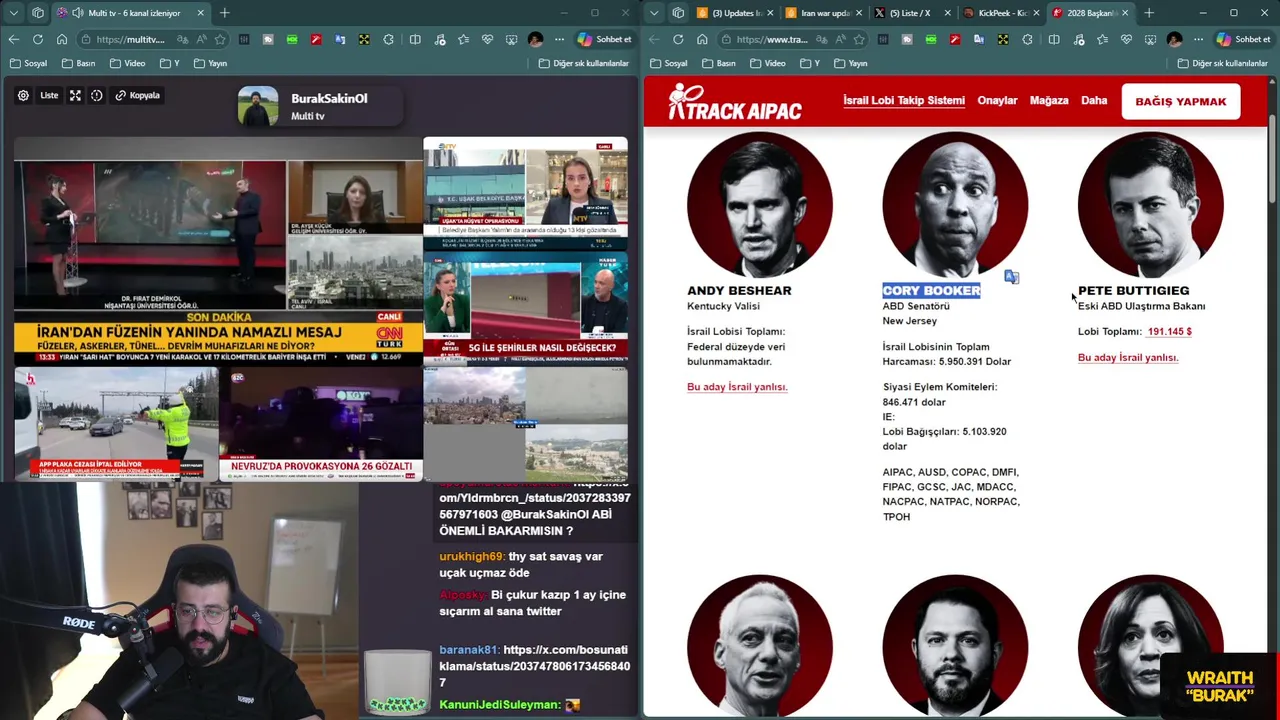Image resolution: width=1280 pixels, height=720 pixels.
Task: Open Mağaza menu item
Action: [x=1049, y=100]
